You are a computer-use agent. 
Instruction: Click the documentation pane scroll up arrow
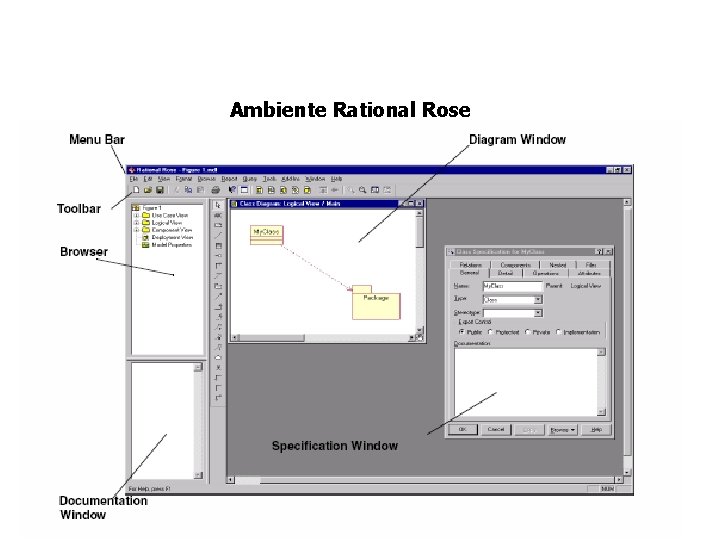(198, 367)
